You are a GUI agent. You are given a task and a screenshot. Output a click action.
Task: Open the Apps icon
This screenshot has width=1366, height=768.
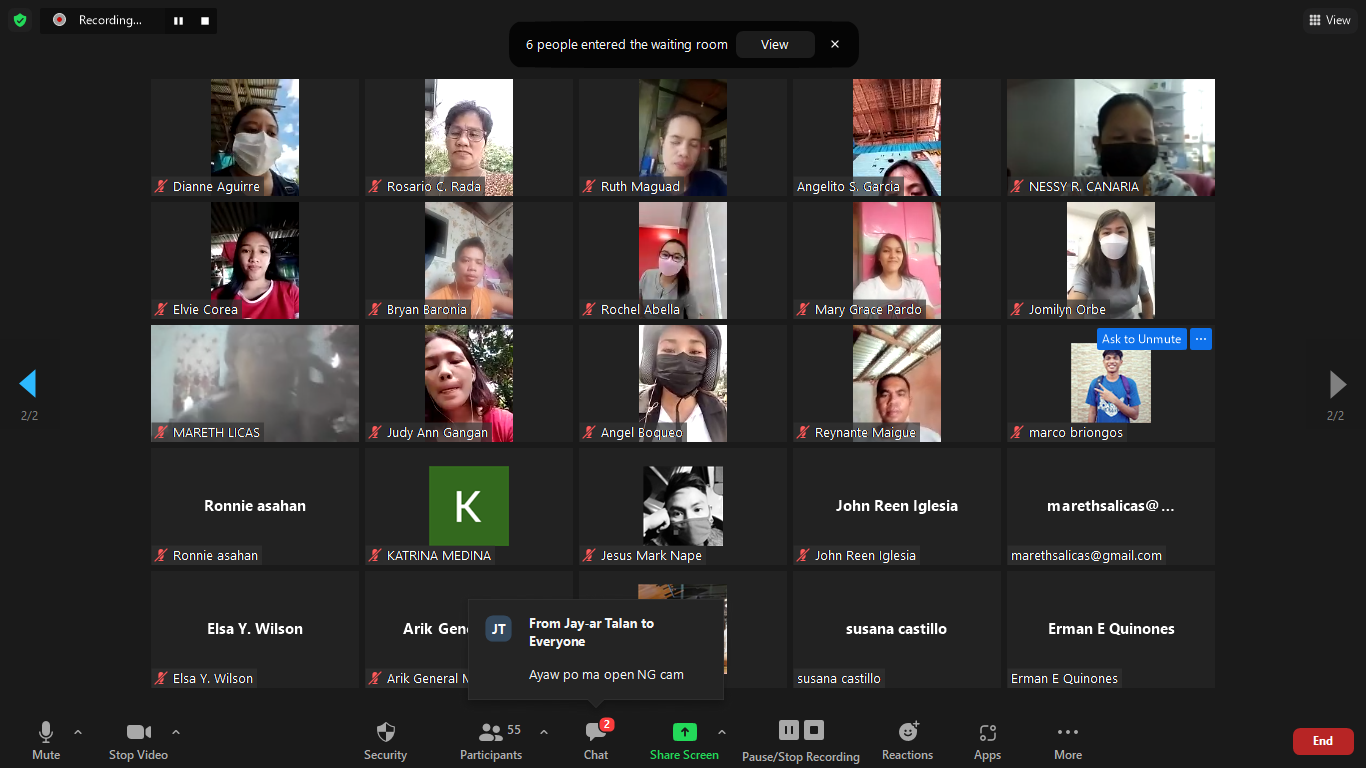pos(987,732)
